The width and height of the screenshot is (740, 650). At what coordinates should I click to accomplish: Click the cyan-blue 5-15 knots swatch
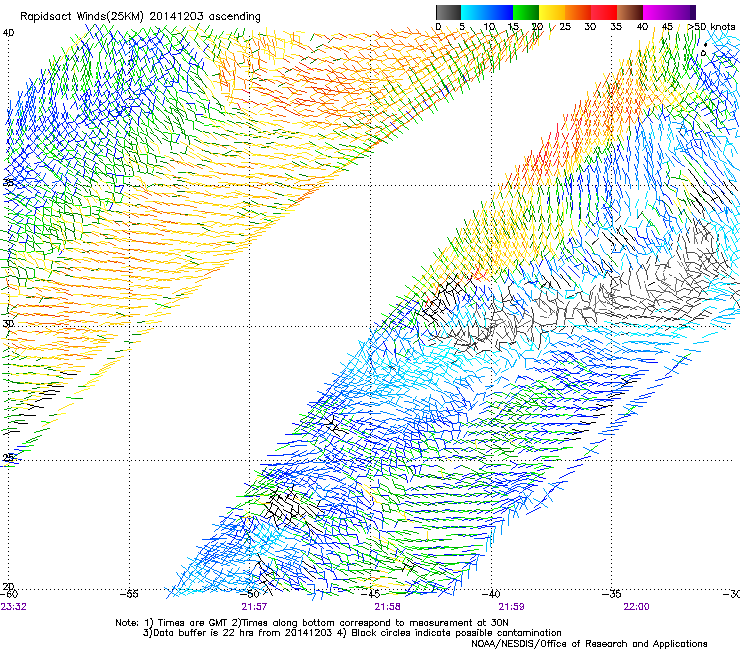487,12
